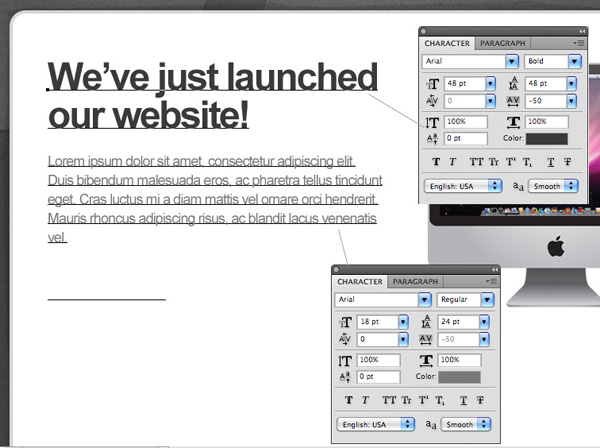Screen dimensions: 600x448
Task: Click font size icon in upper Character panel
Action: tap(432, 83)
